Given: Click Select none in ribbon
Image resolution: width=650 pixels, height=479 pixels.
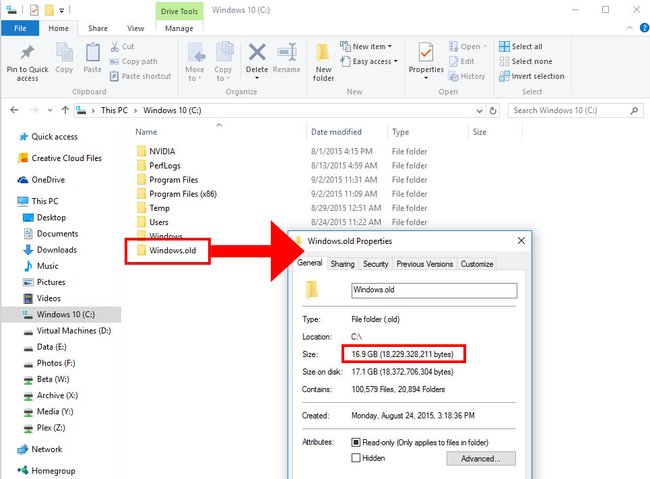Looking at the screenshot, I should pos(526,61).
